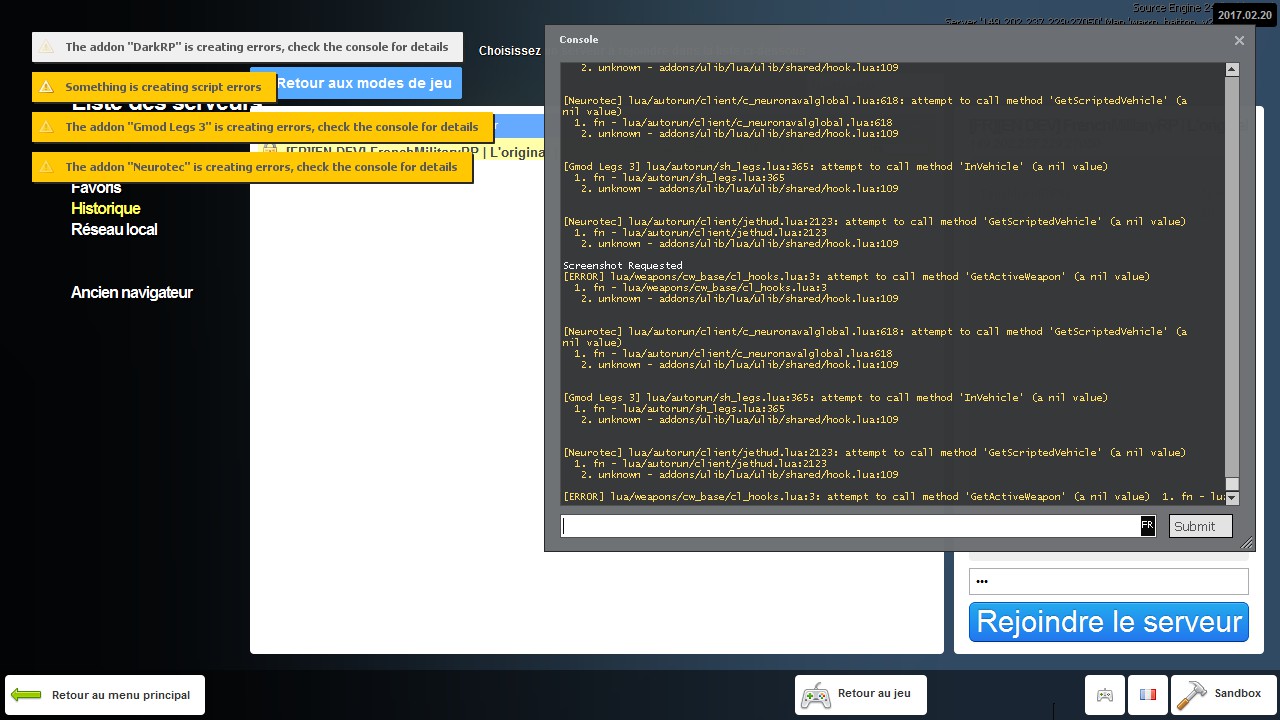
Task: Click the 'Screenshot Requested' console line
Action: coord(622,266)
